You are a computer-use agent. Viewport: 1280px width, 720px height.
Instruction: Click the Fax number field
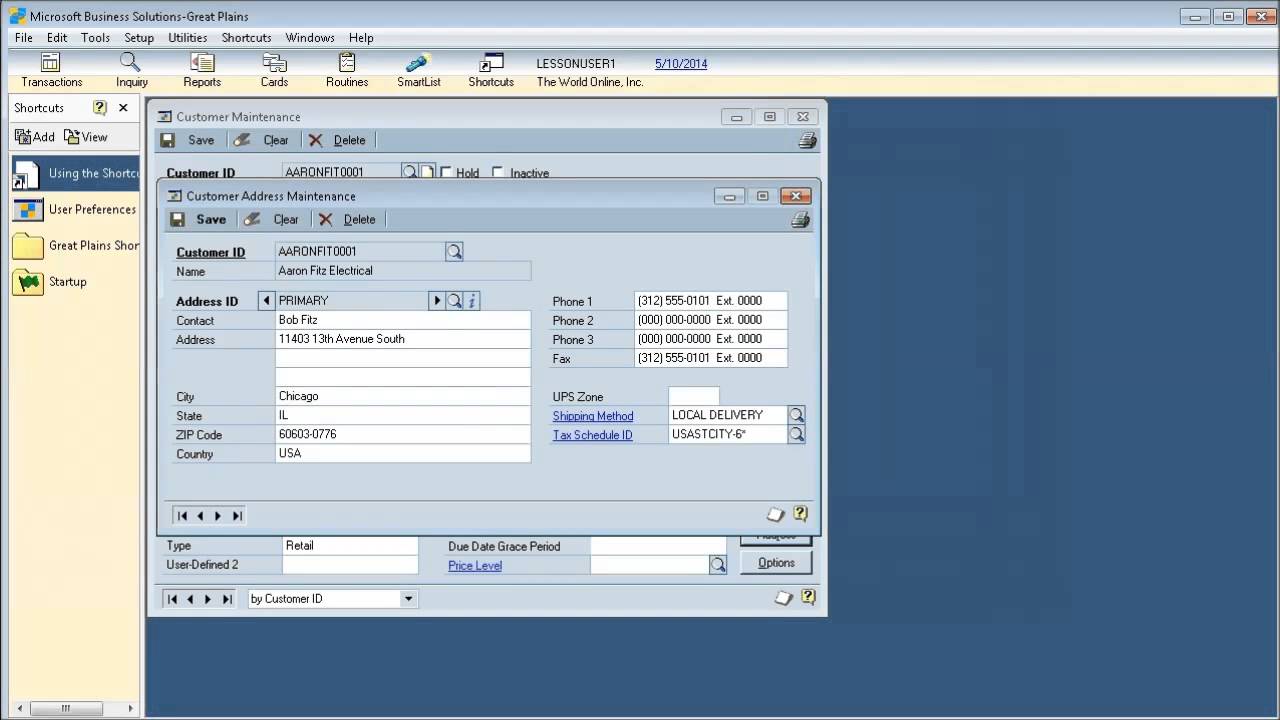[711, 358]
